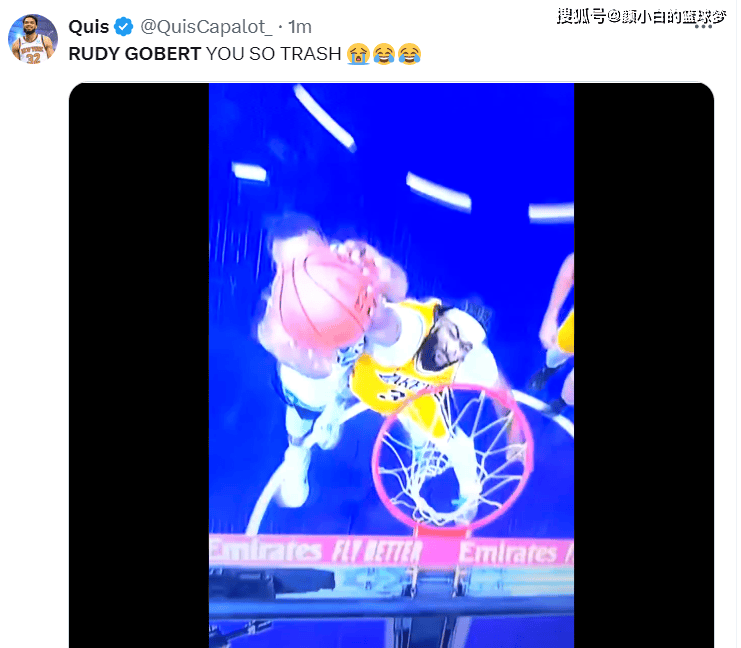Click the 1m timestamp of the tweet
This screenshot has width=741, height=648.
pyautogui.click(x=300, y=27)
